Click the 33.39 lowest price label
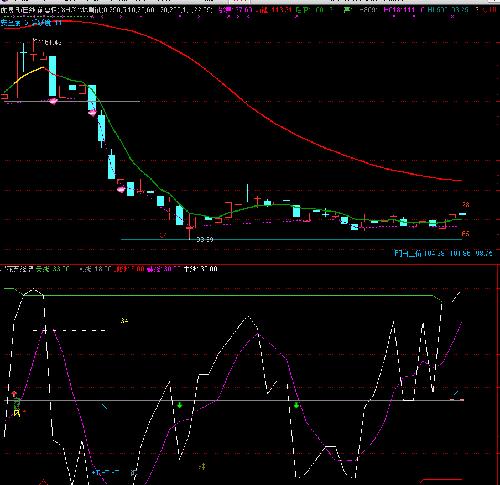The image size is (500, 485). [205, 239]
